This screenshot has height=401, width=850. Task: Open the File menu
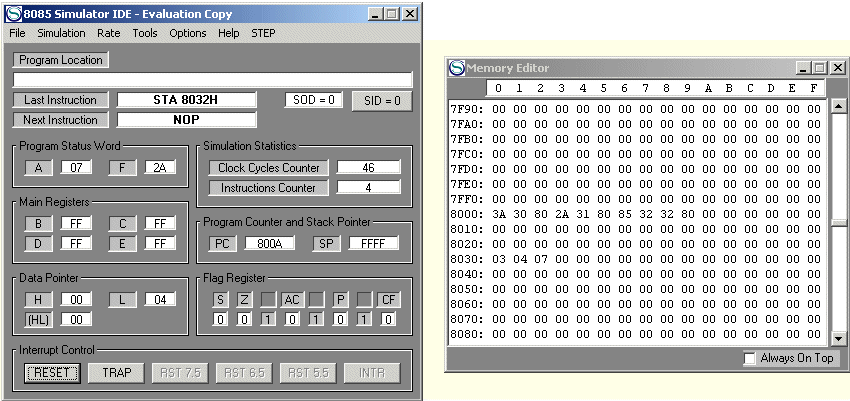(x=17, y=33)
